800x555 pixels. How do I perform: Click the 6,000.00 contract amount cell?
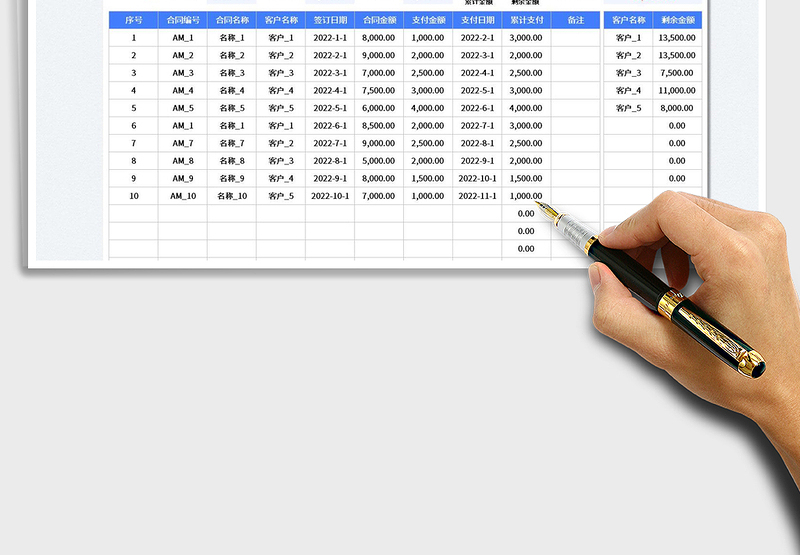(379, 108)
